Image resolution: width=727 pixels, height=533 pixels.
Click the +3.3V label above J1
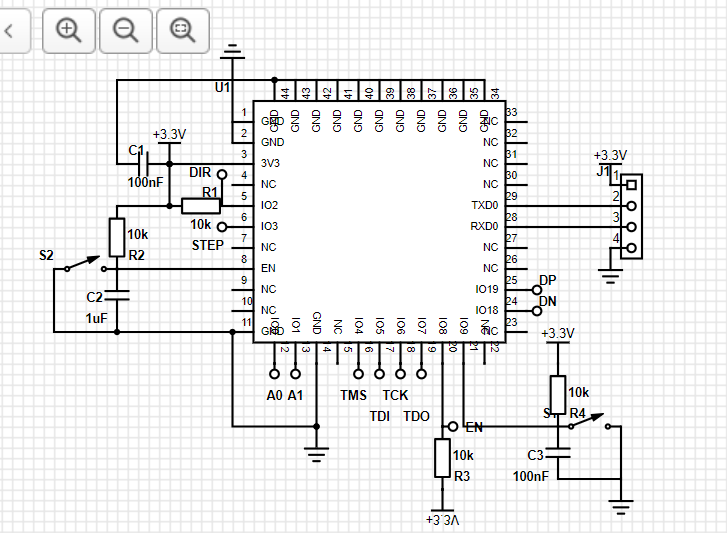[610, 155]
